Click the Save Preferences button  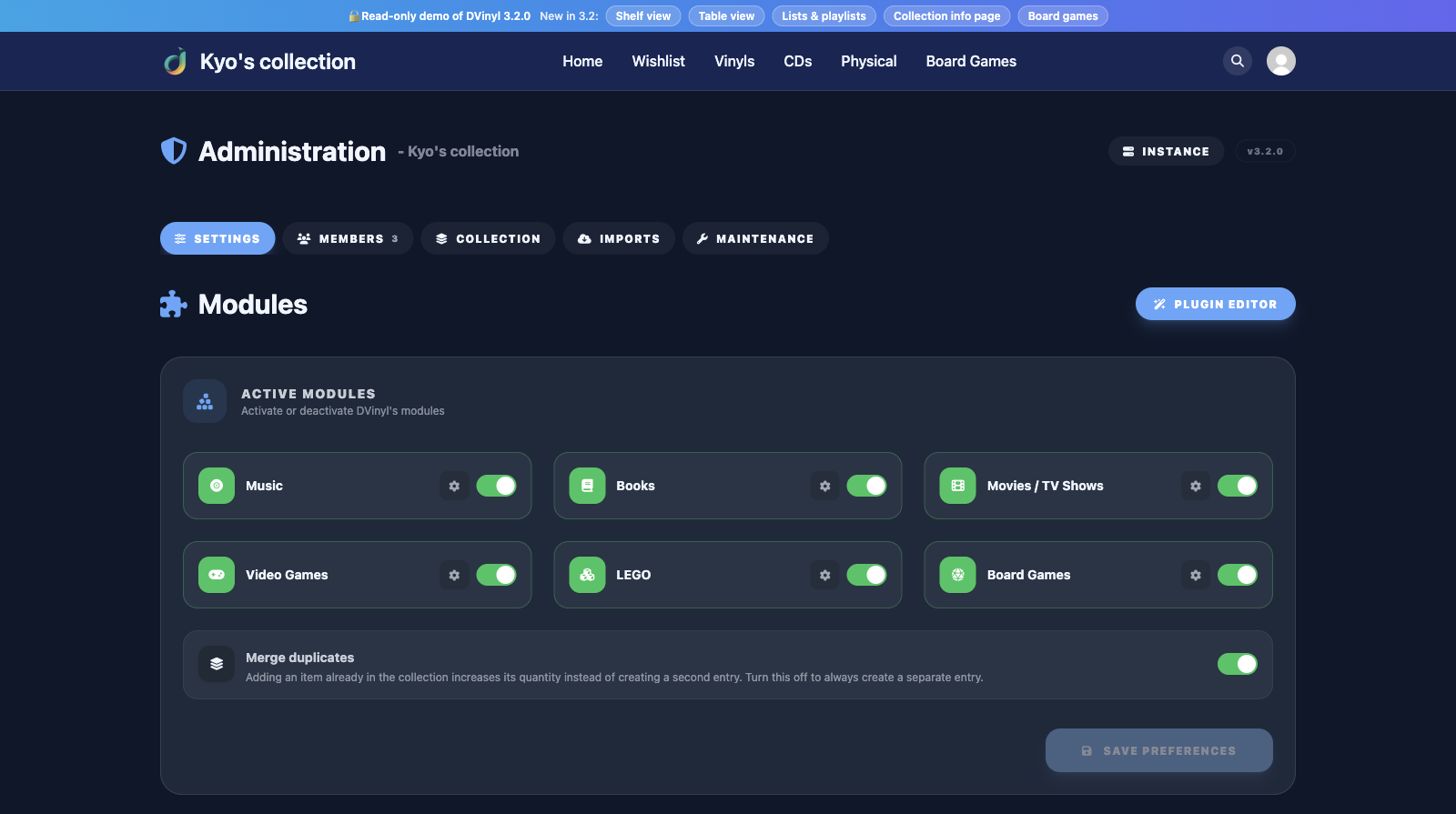pos(1159,750)
